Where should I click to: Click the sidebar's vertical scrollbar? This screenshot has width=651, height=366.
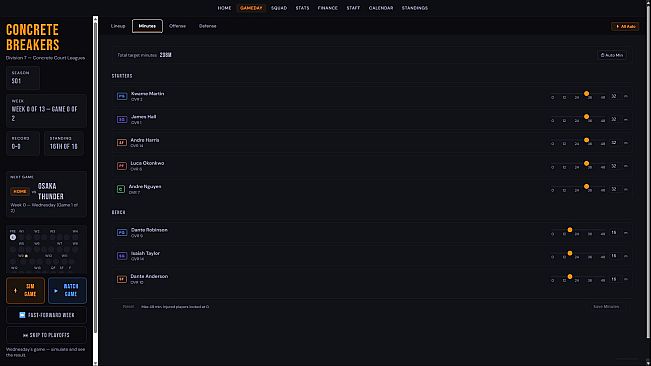[95, 178]
